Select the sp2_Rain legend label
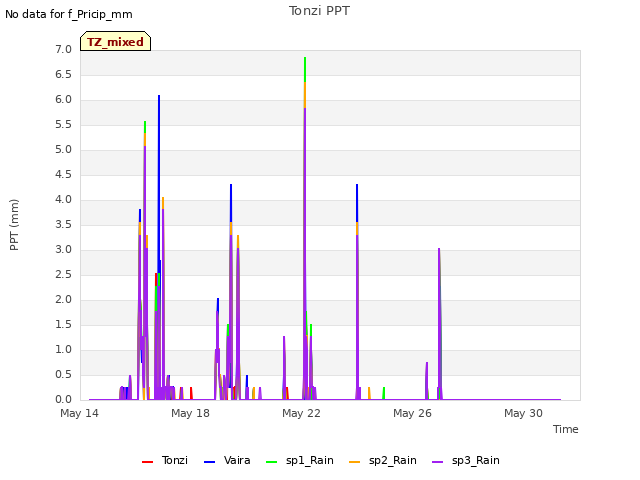The height and width of the screenshot is (480, 640). click(x=393, y=460)
